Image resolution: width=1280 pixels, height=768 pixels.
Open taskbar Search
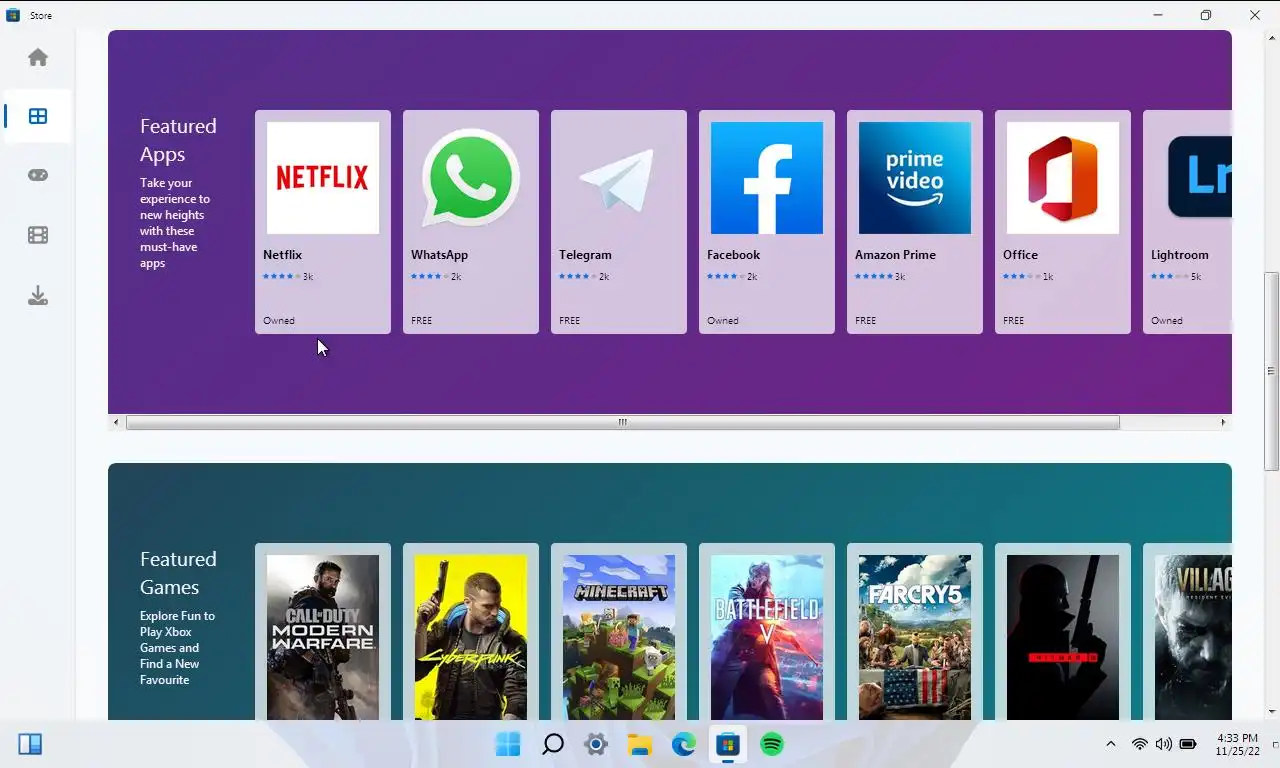[x=552, y=744]
